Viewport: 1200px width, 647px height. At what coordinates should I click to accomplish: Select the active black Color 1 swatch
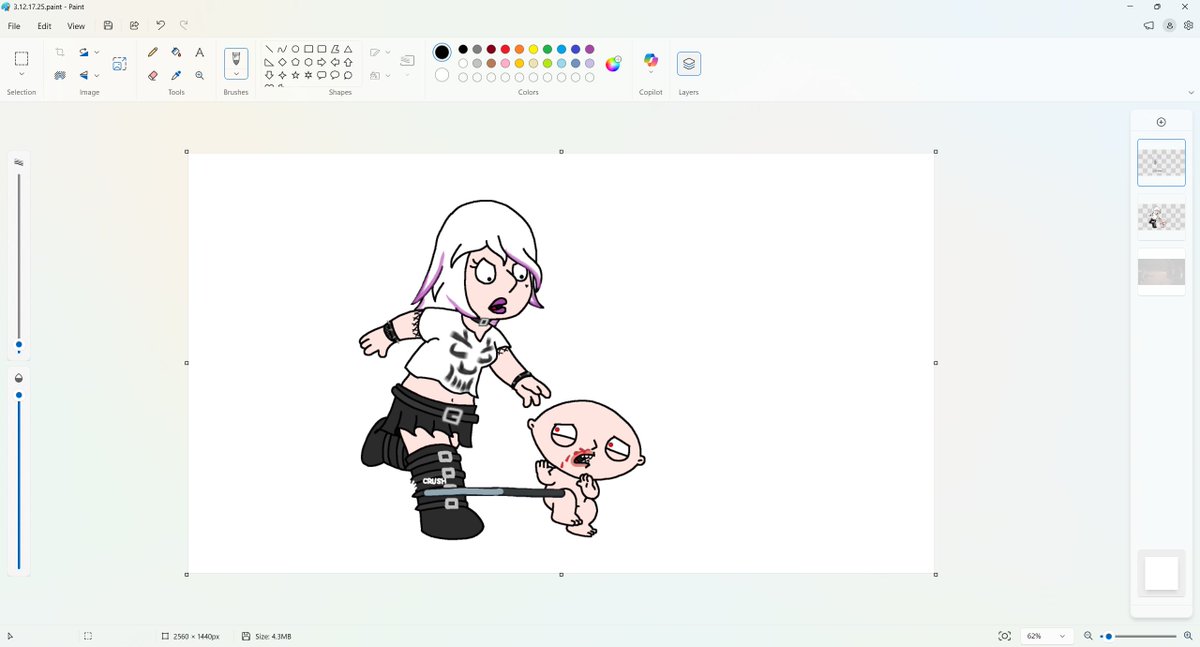(442, 52)
